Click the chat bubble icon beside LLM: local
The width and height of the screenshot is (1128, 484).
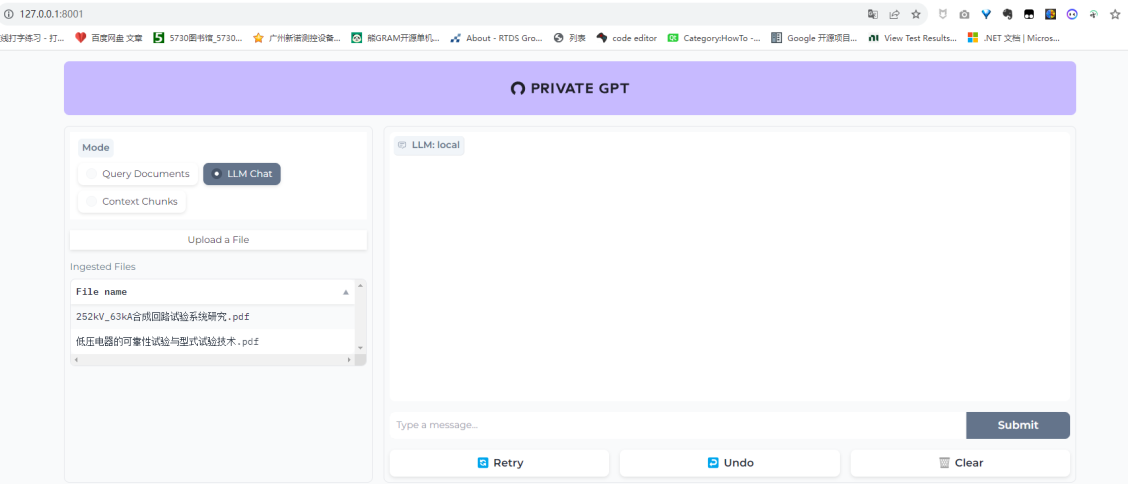pyautogui.click(x=402, y=145)
